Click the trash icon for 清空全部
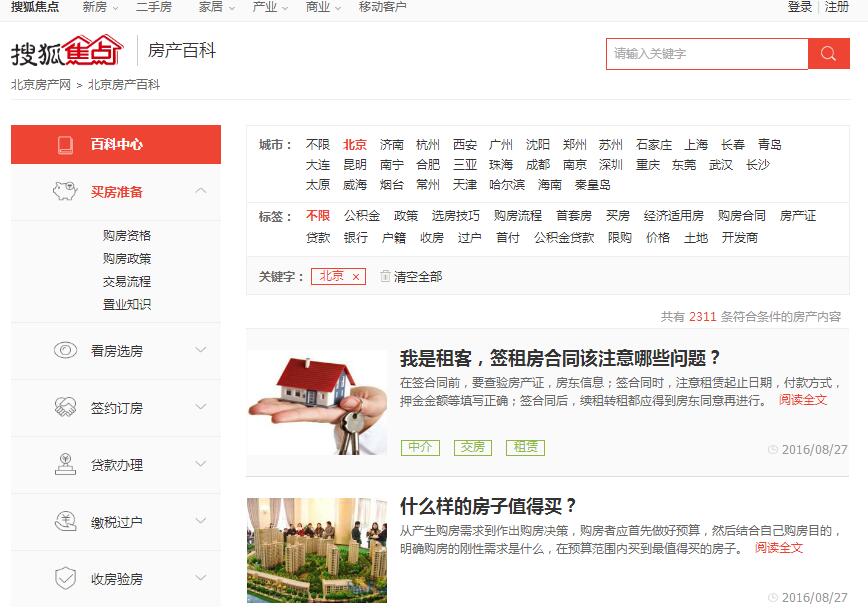868x612 pixels. click(x=385, y=276)
